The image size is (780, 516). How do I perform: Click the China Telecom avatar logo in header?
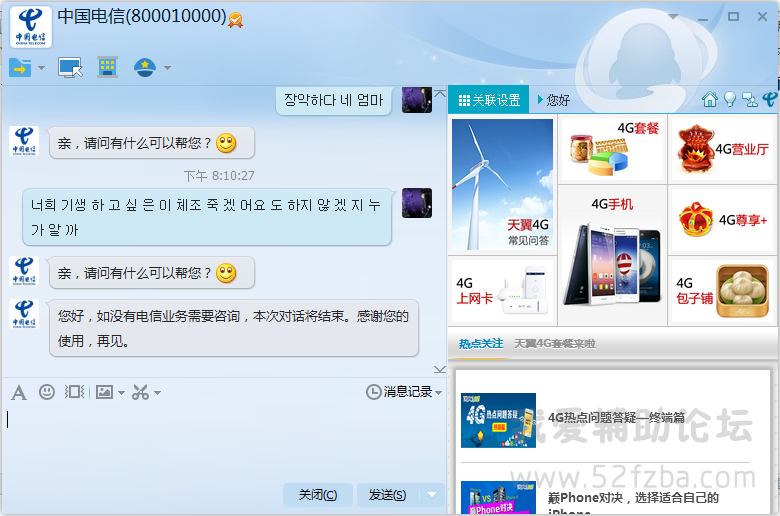coord(31,27)
